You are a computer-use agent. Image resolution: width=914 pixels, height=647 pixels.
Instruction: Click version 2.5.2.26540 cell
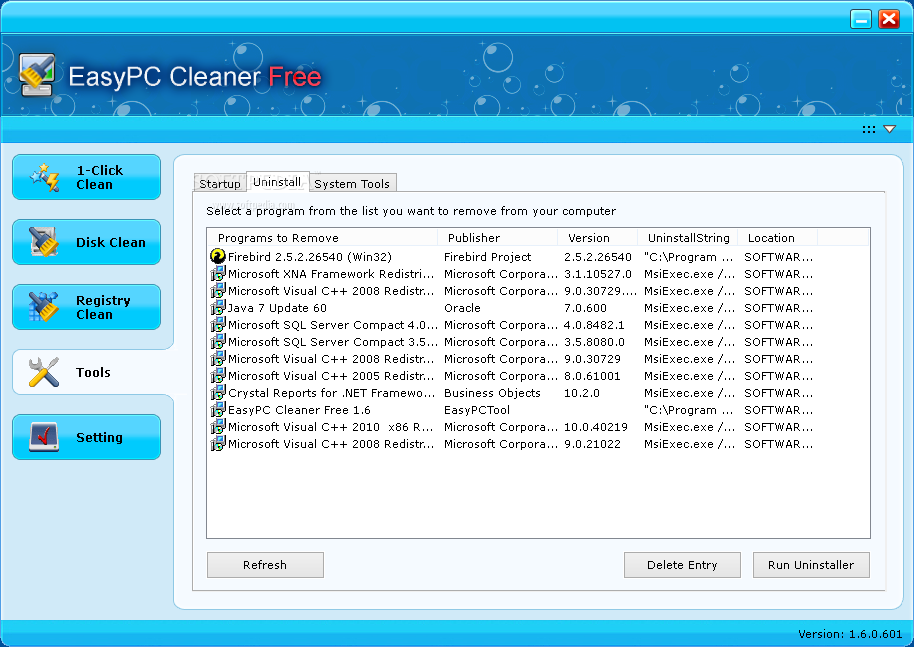point(597,257)
